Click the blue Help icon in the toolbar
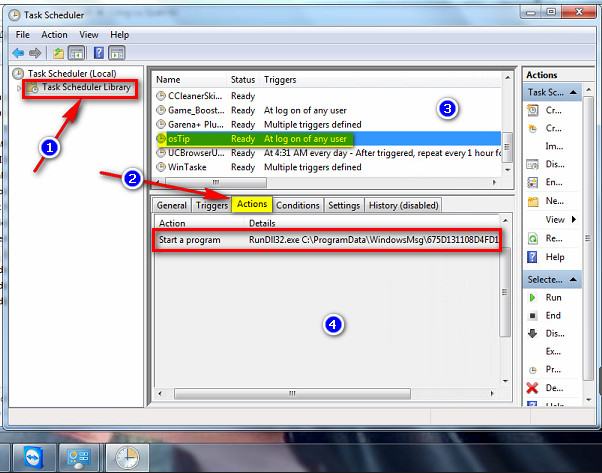Image resolution: width=602 pixels, height=473 pixels. tap(97, 53)
